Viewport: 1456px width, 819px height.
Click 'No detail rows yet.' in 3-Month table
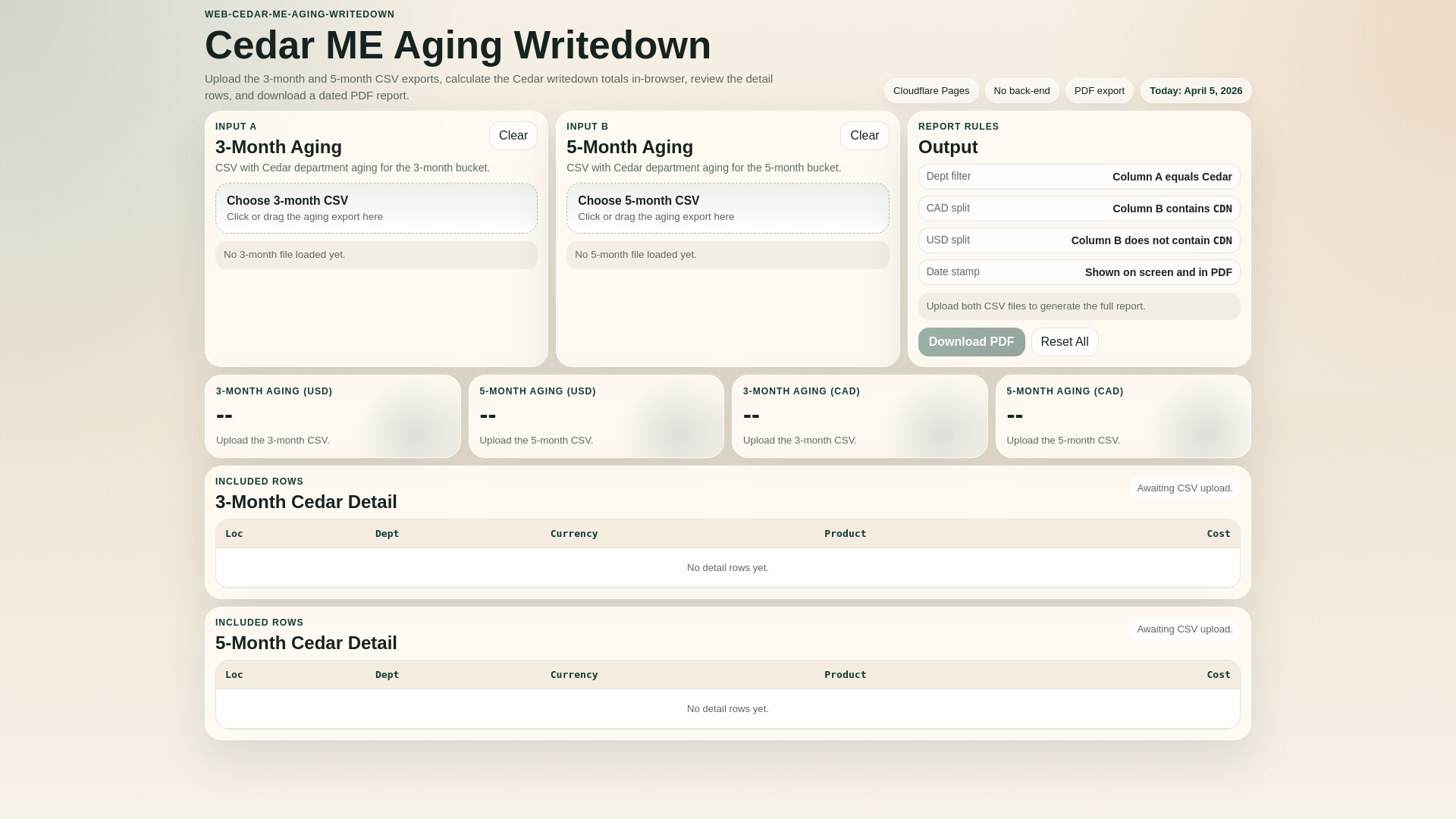coord(727,568)
